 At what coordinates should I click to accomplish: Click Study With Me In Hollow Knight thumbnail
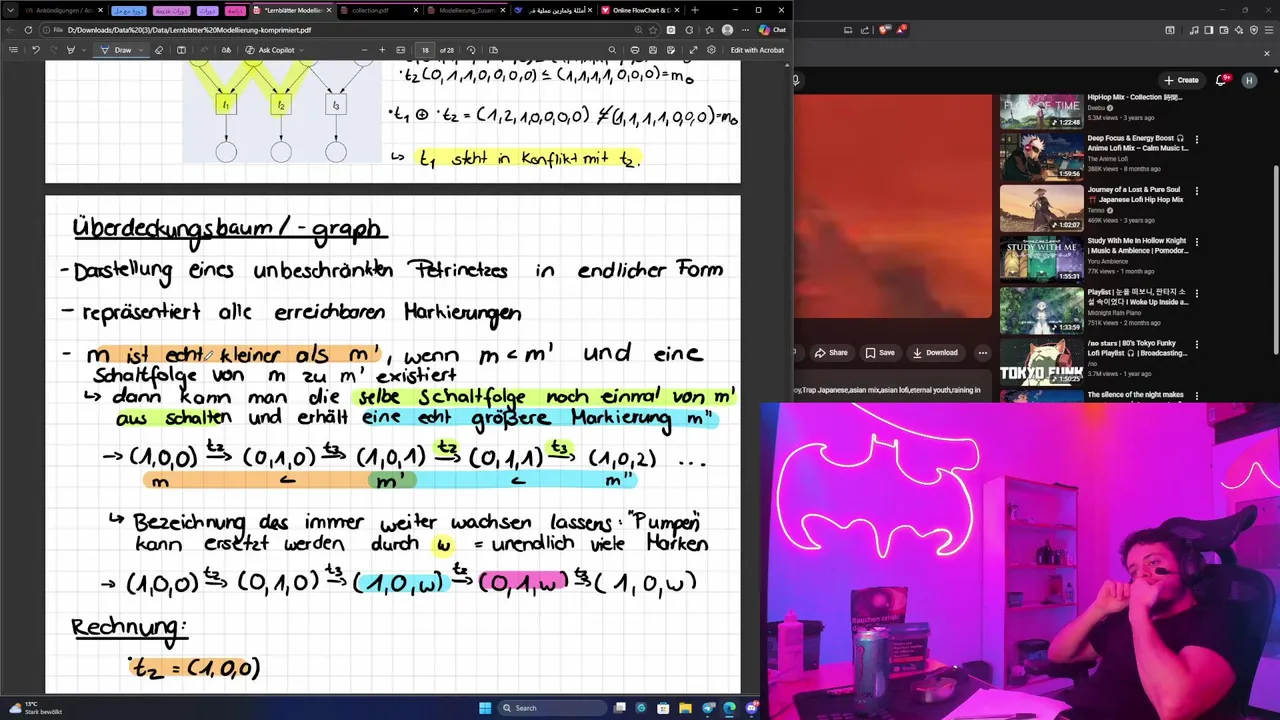pyautogui.click(x=1041, y=259)
